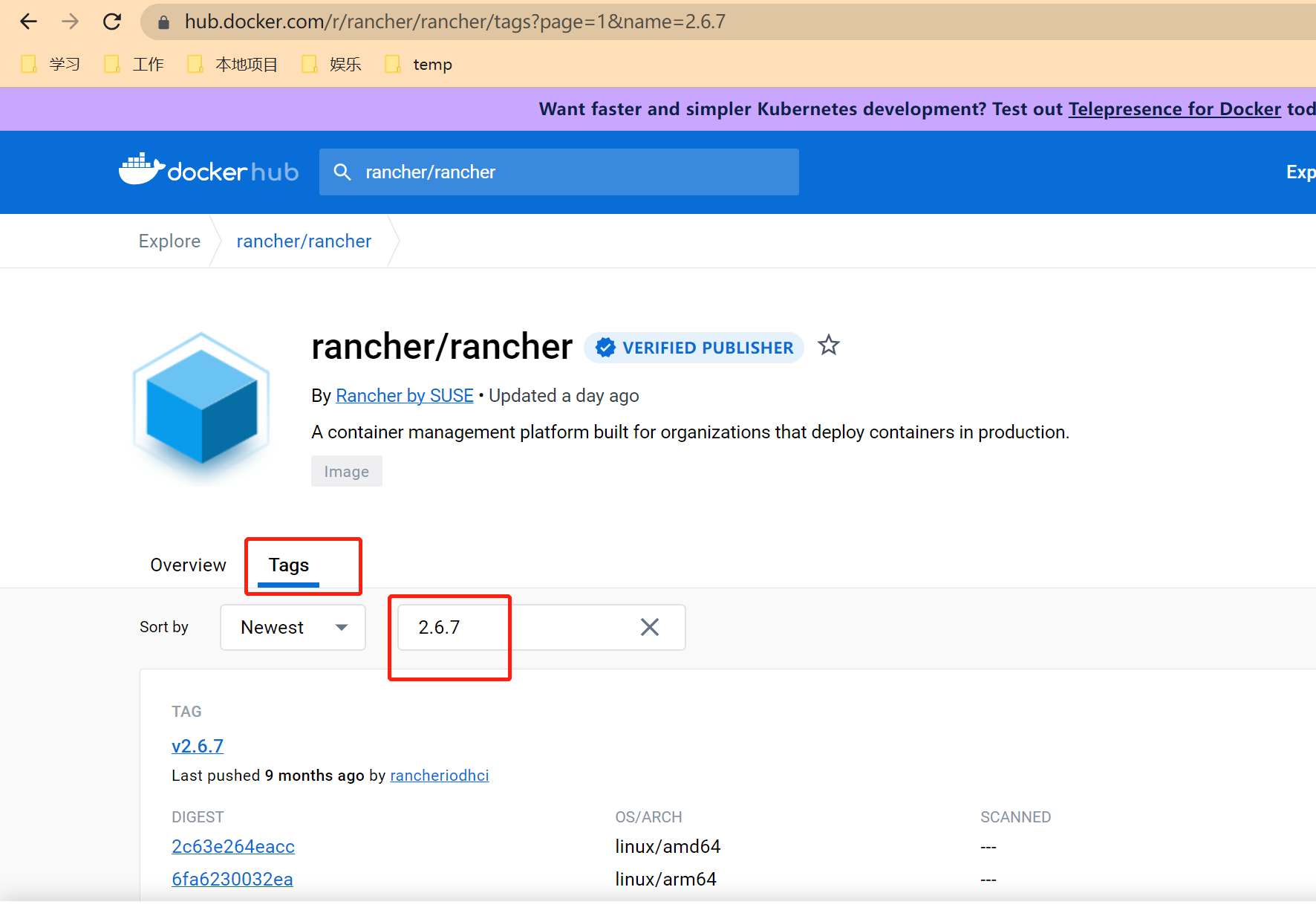Select the linux/arm64 architecture text
The width and height of the screenshot is (1316, 916).
tap(665, 880)
